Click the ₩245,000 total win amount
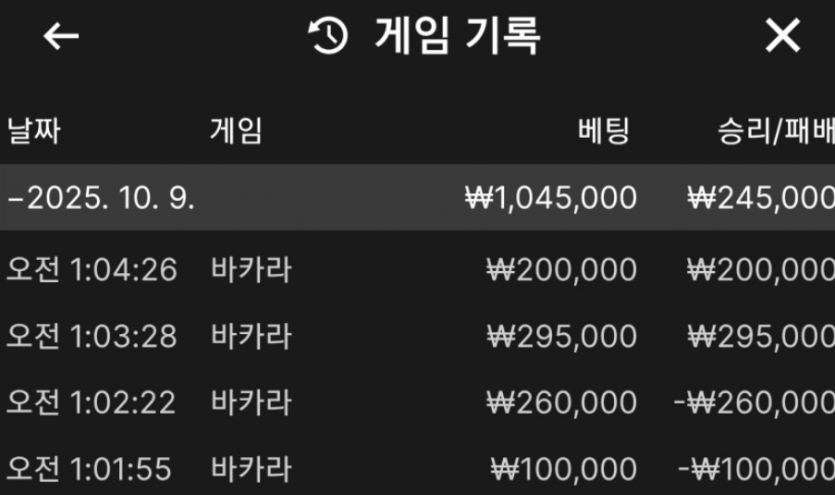The image size is (835, 495). [x=762, y=197]
